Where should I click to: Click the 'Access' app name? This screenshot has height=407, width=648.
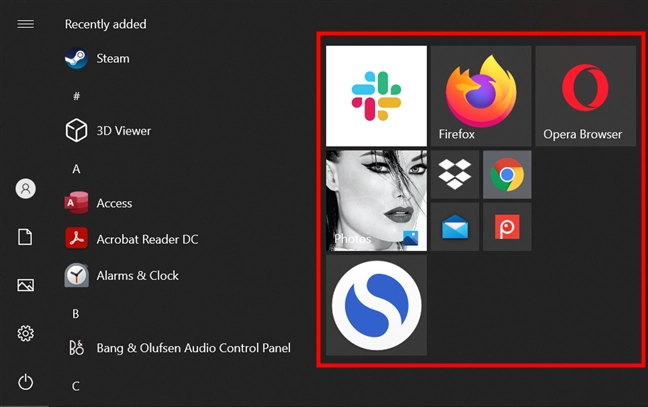(x=114, y=203)
